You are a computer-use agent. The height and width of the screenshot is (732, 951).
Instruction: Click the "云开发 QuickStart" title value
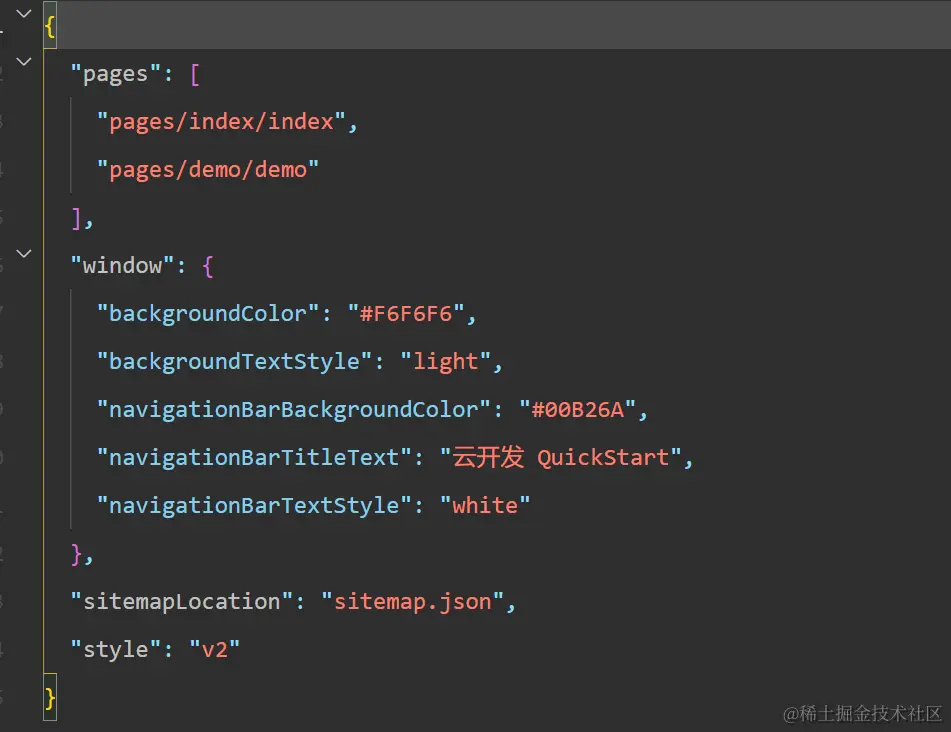[561, 457]
